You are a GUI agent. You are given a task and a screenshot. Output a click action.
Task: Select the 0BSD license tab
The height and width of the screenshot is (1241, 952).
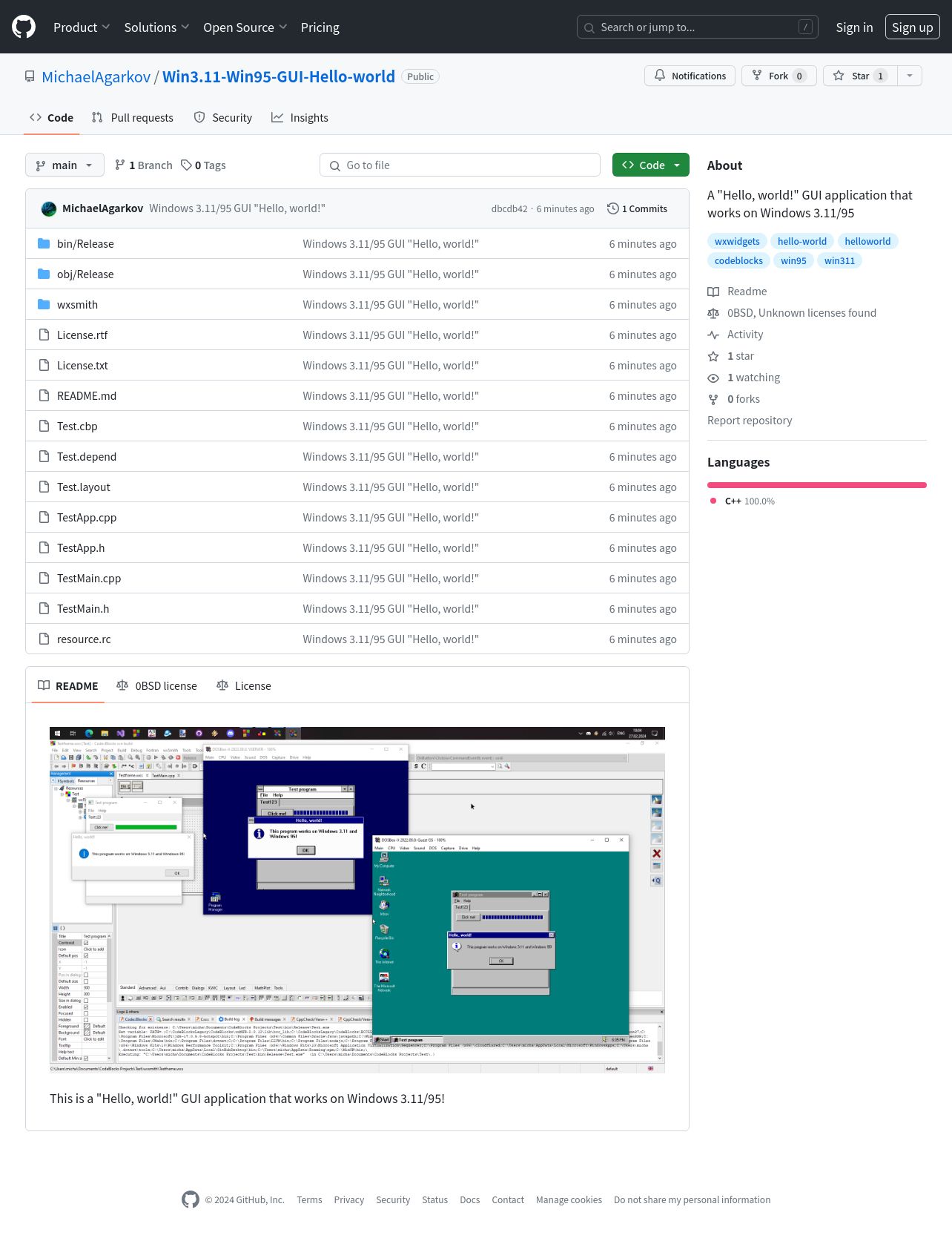[156, 685]
